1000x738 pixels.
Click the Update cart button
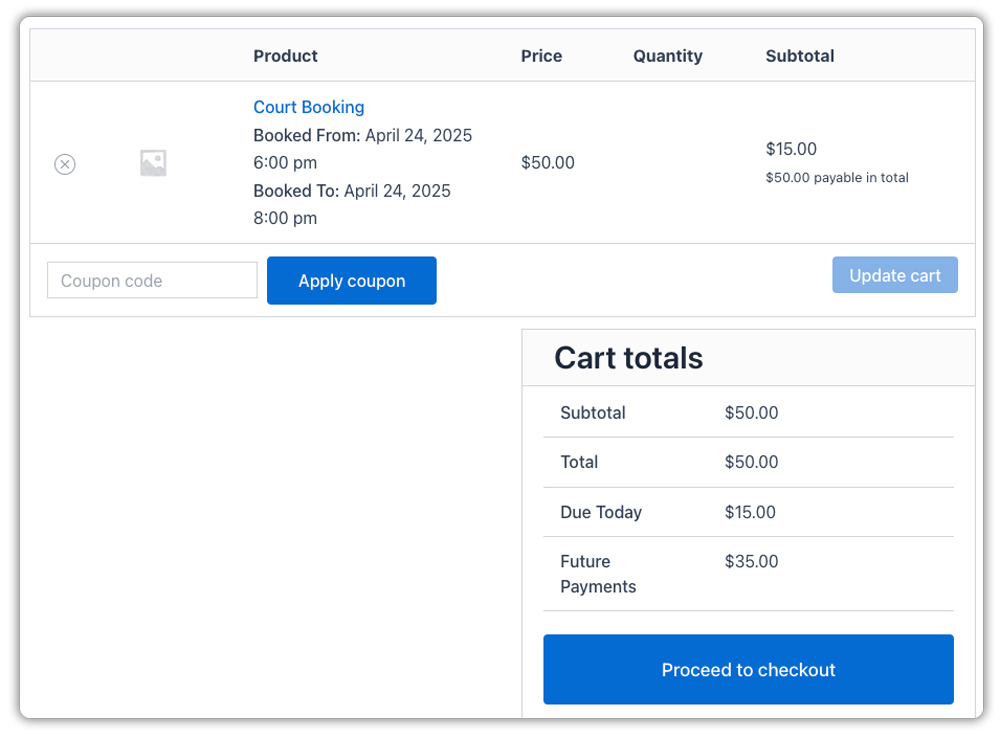pos(894,275)
